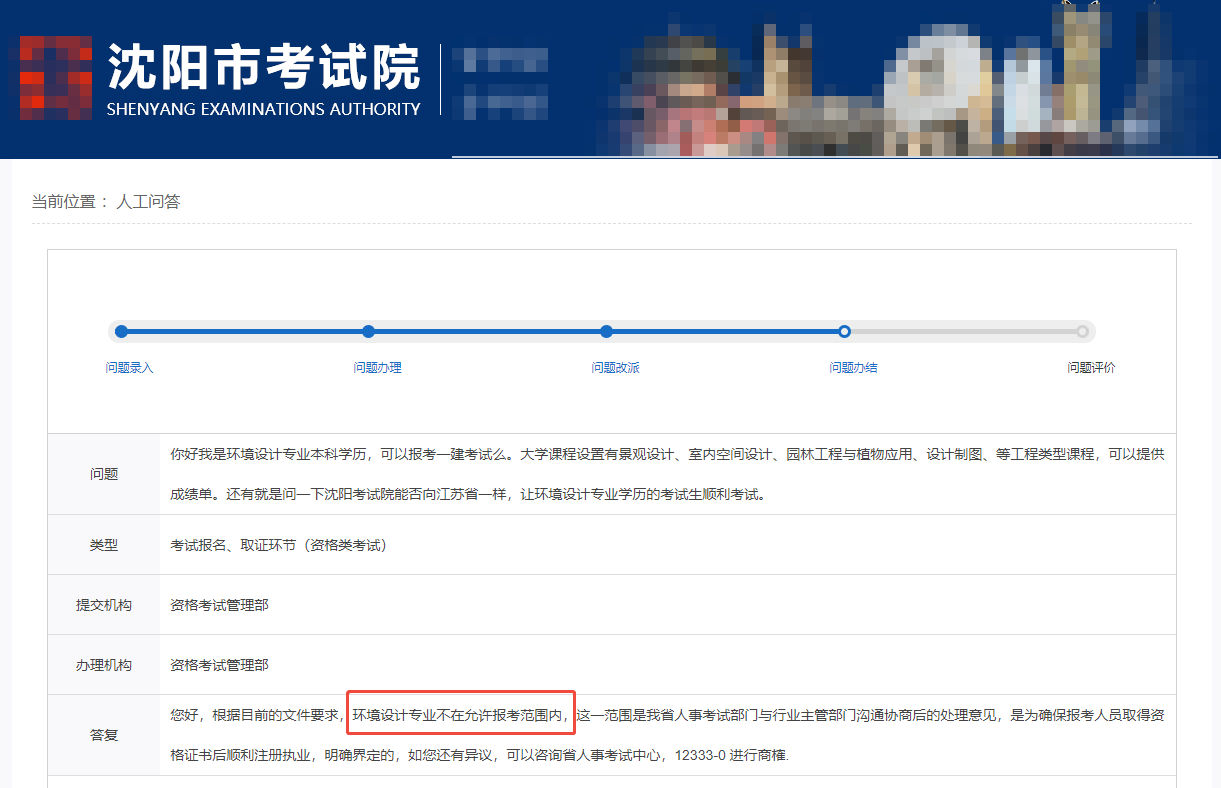
Task: Click the reply line mentioning 12333-0
Action: (x=480, y=755)
